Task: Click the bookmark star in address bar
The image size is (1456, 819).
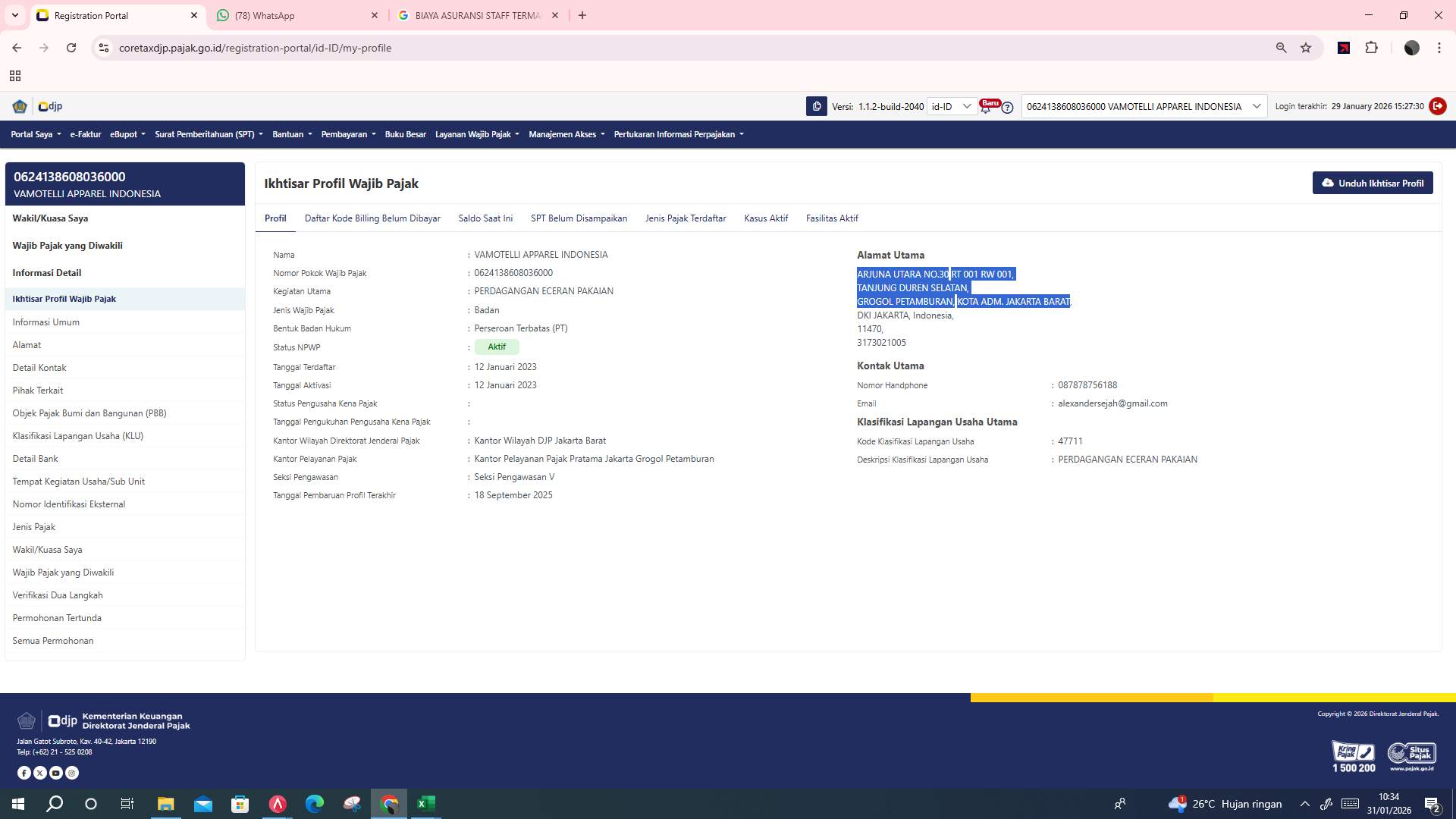Action: point(1306,47)
